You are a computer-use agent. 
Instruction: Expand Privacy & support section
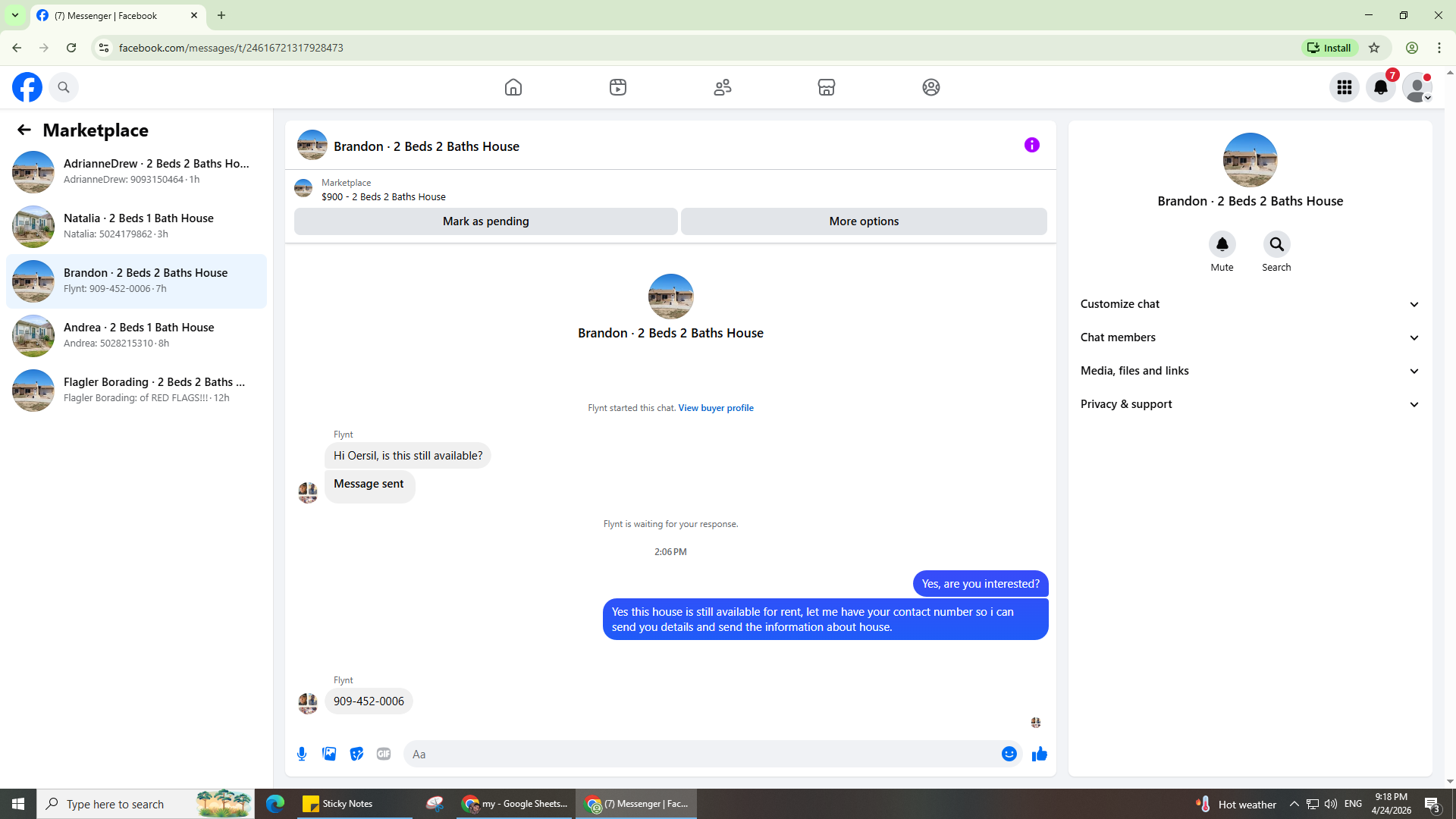1250,404
